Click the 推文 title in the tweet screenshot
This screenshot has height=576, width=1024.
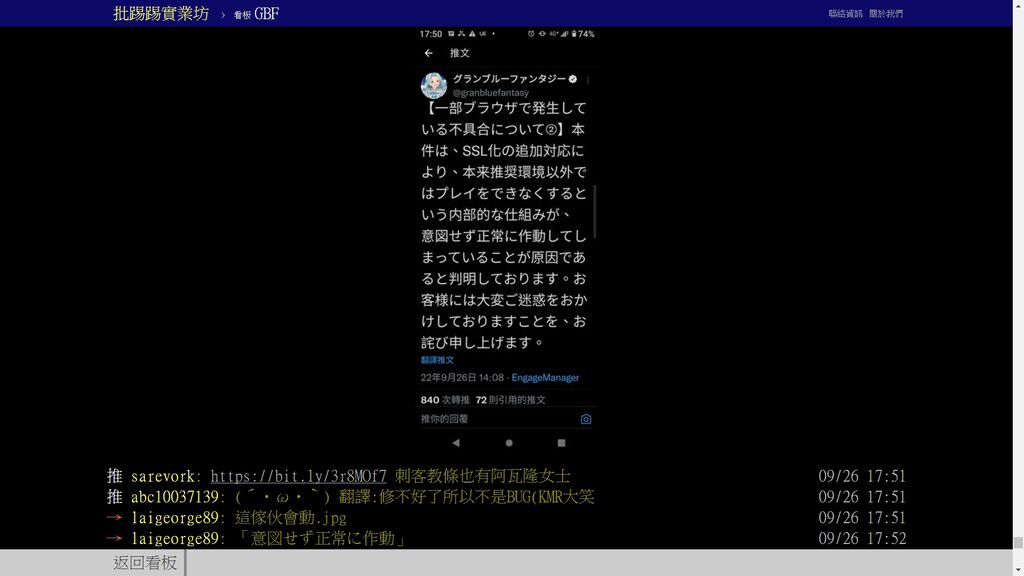[460, 53]
